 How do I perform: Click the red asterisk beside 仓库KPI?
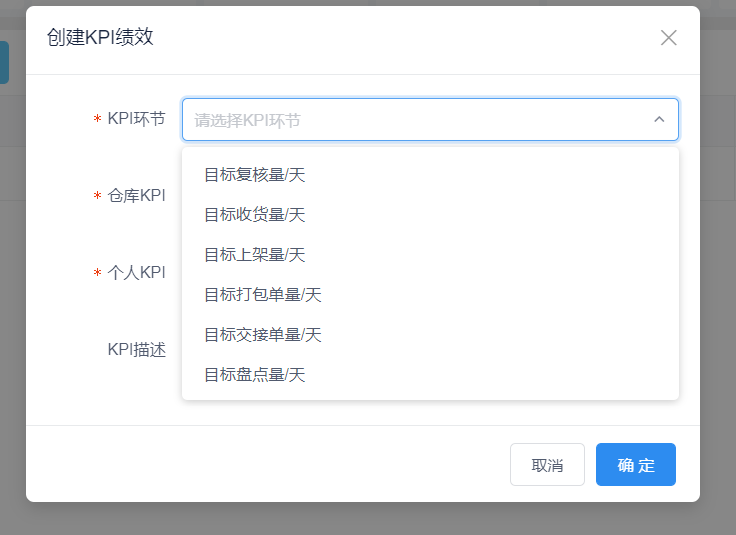(x=98, y=196)
